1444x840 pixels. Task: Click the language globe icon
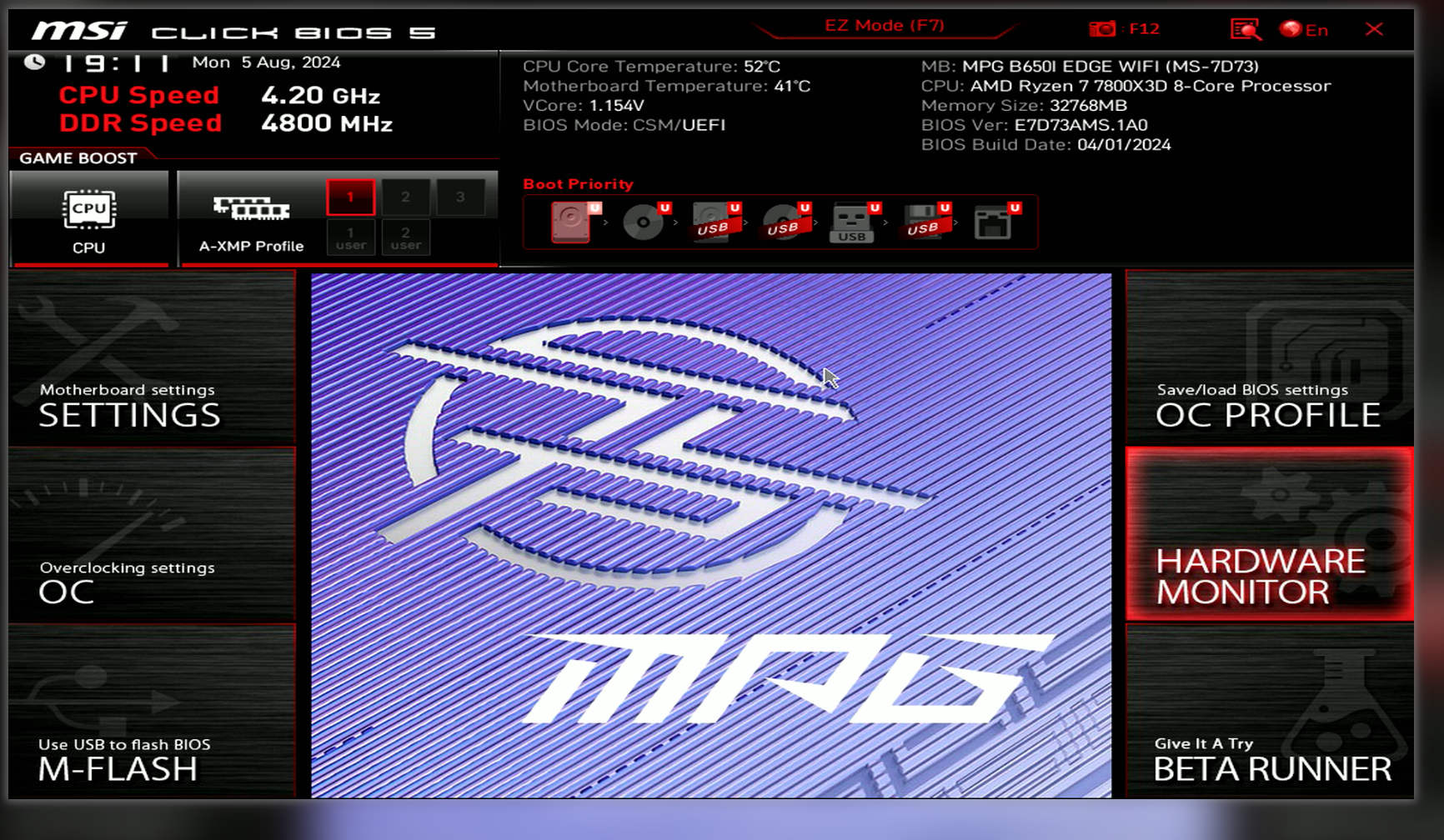pos(1291,30)
